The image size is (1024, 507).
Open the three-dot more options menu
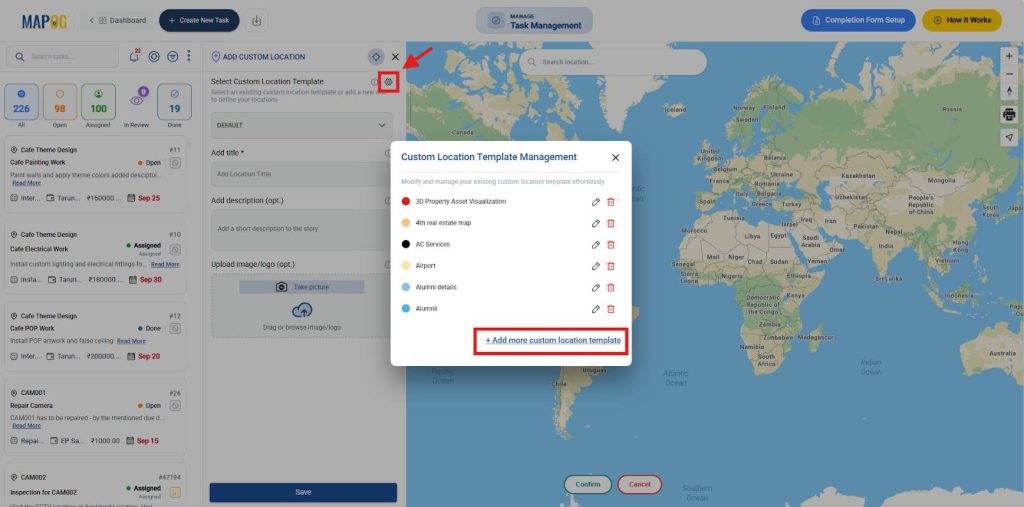tap(189, 56)
